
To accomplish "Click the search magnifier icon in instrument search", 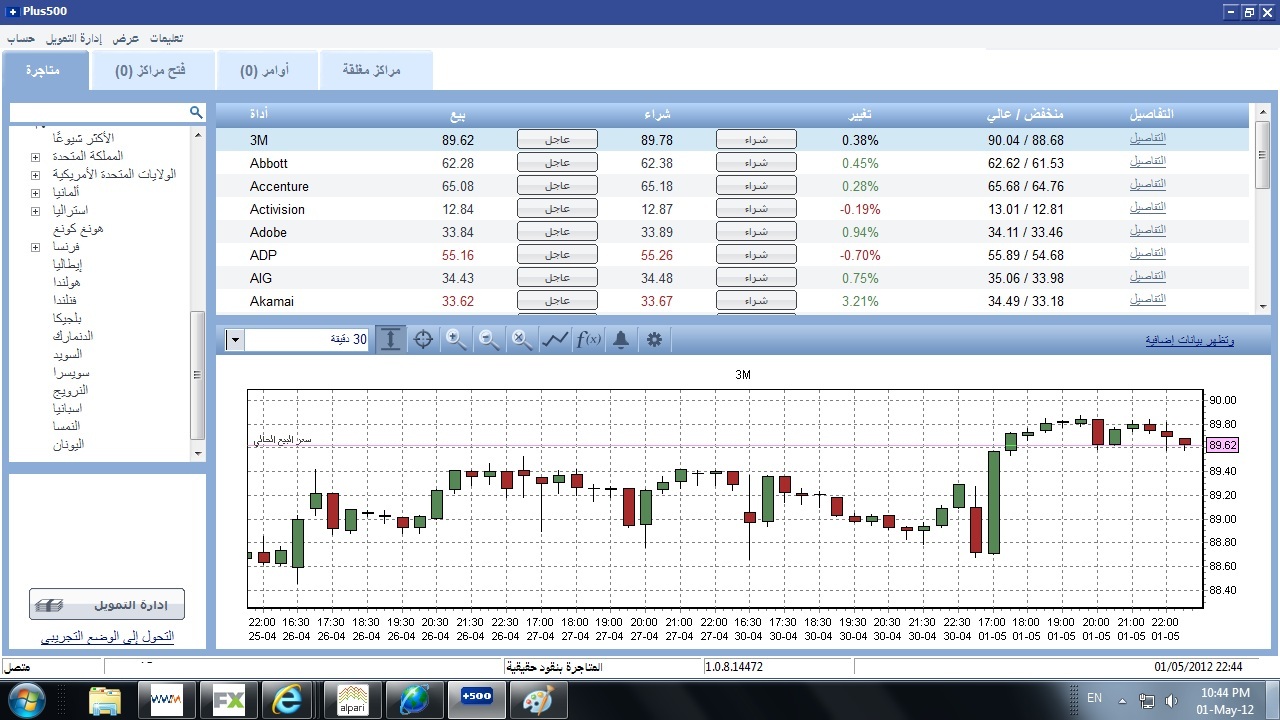I will [x=196, y=112].
